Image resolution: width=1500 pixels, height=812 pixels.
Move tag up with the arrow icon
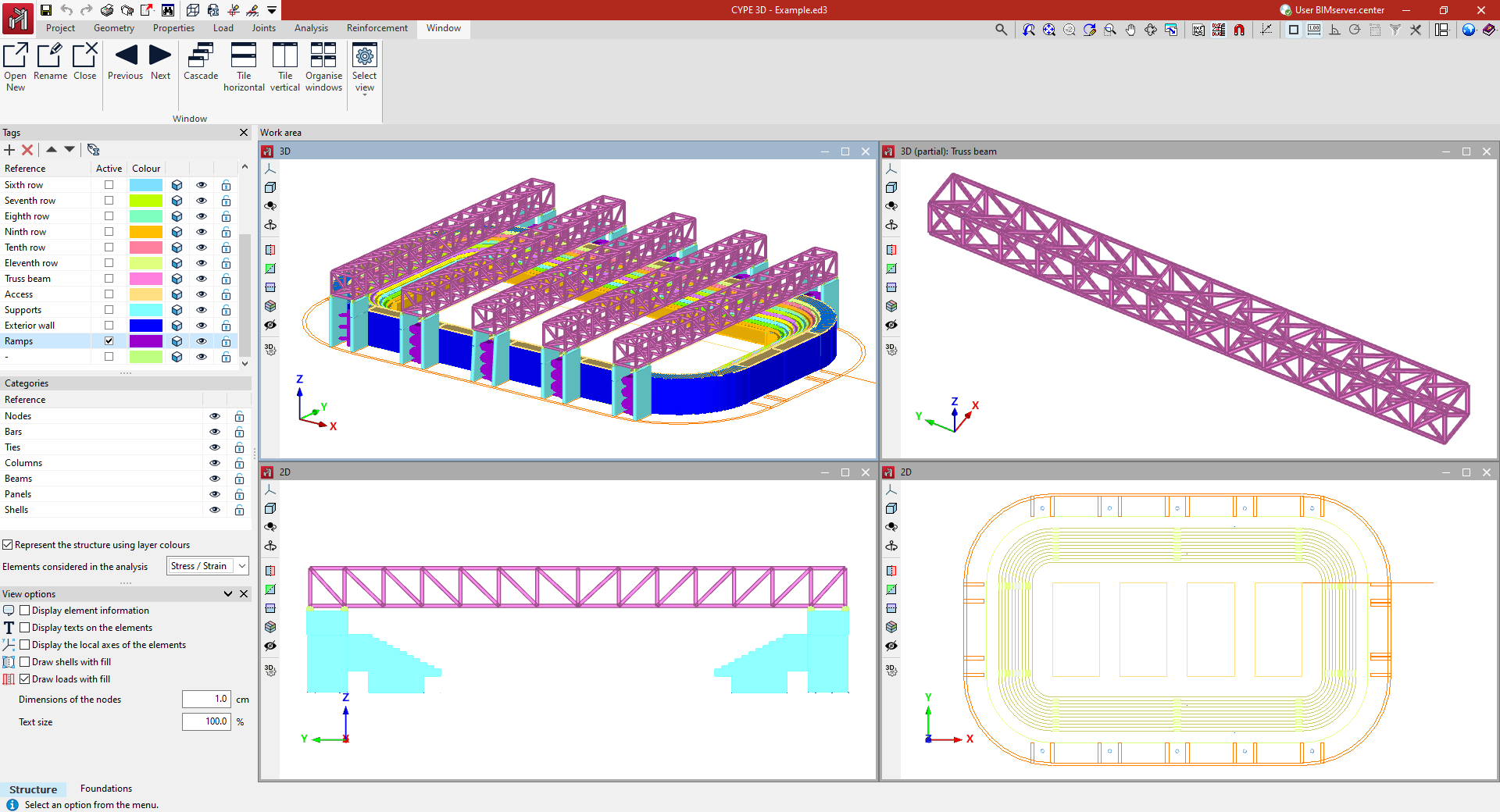52,149
